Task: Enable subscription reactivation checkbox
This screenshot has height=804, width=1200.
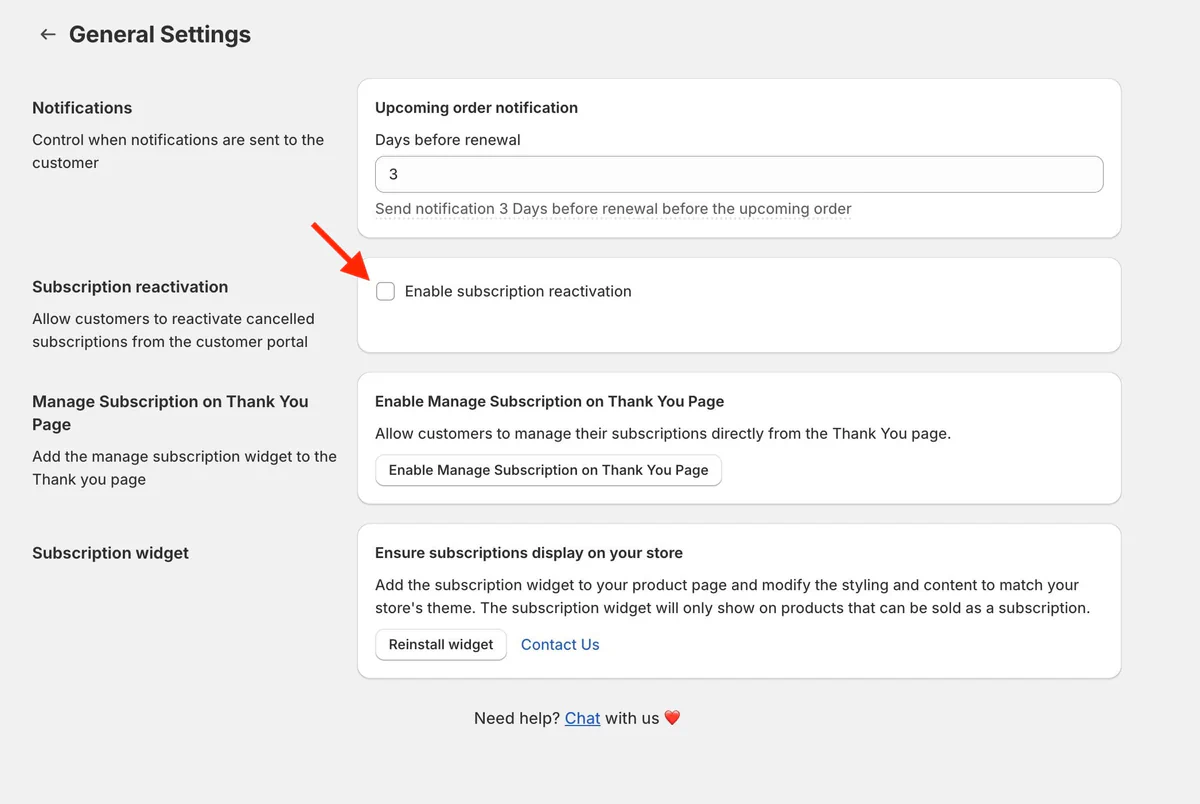Action: click(385, 291)
